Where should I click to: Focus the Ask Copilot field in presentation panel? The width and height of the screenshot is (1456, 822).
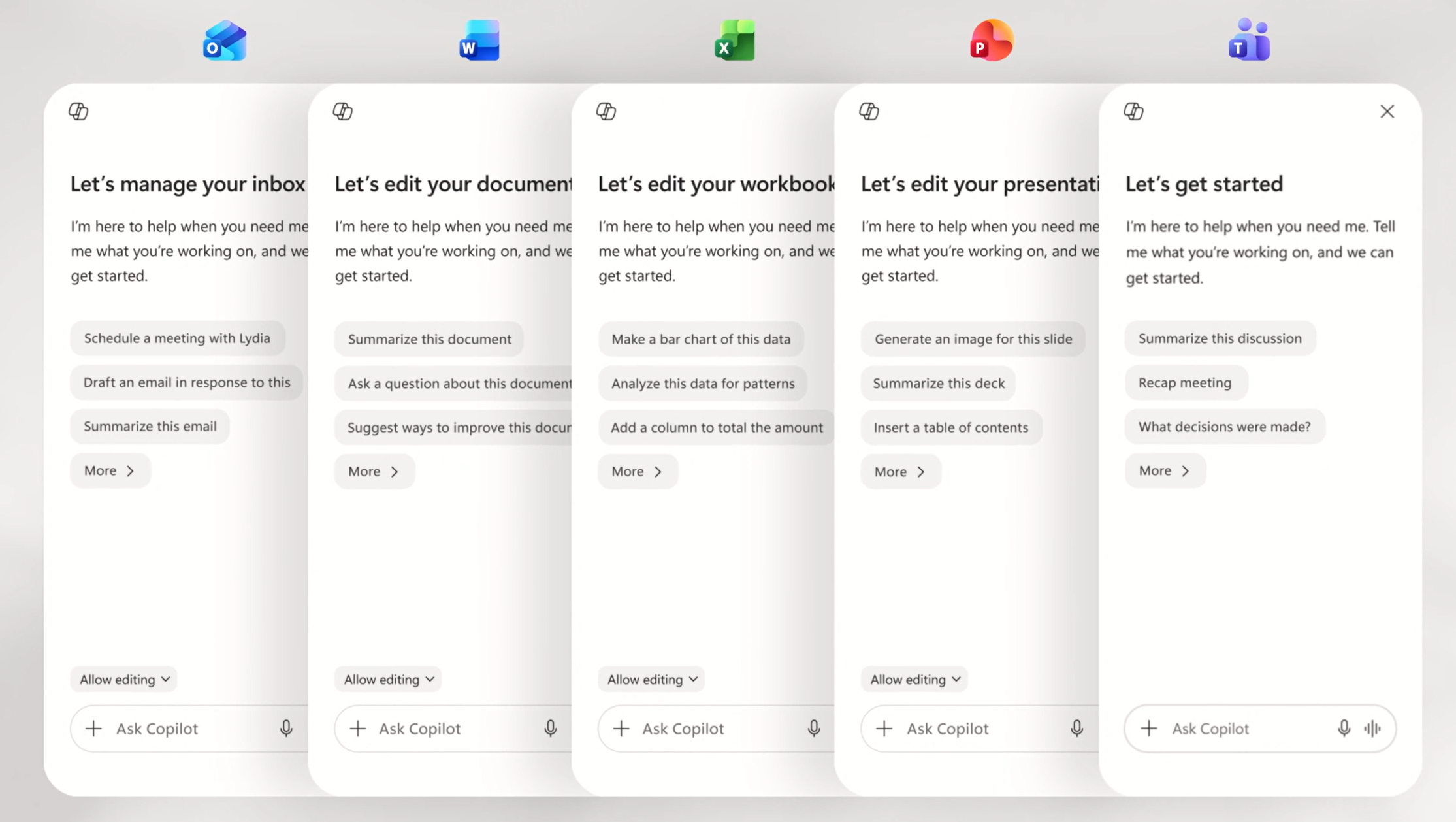(x=980, y=728)
